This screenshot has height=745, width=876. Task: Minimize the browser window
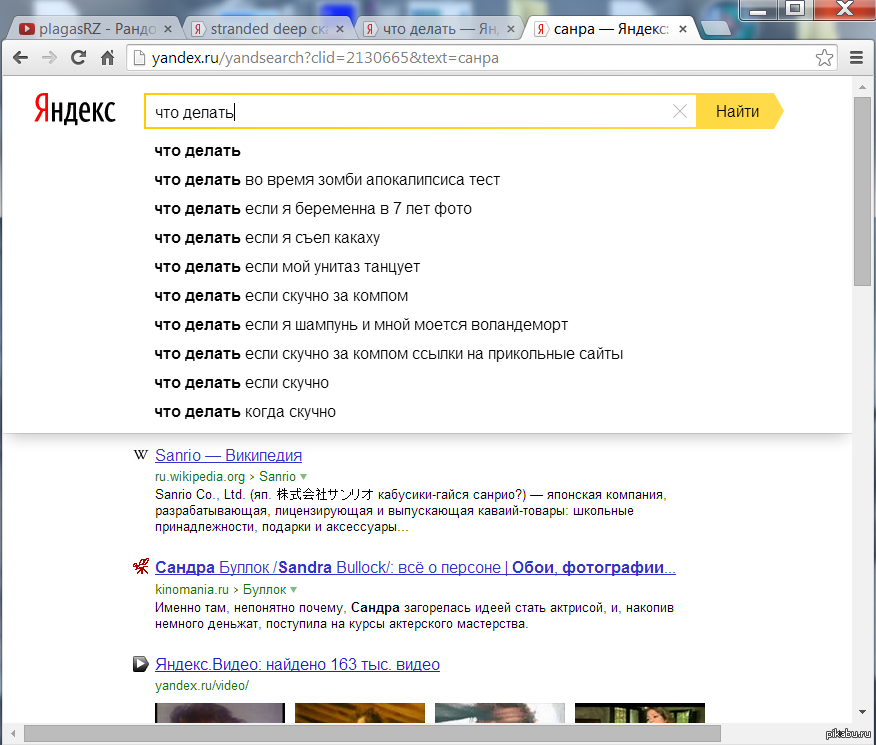click(x=758, y=9)
